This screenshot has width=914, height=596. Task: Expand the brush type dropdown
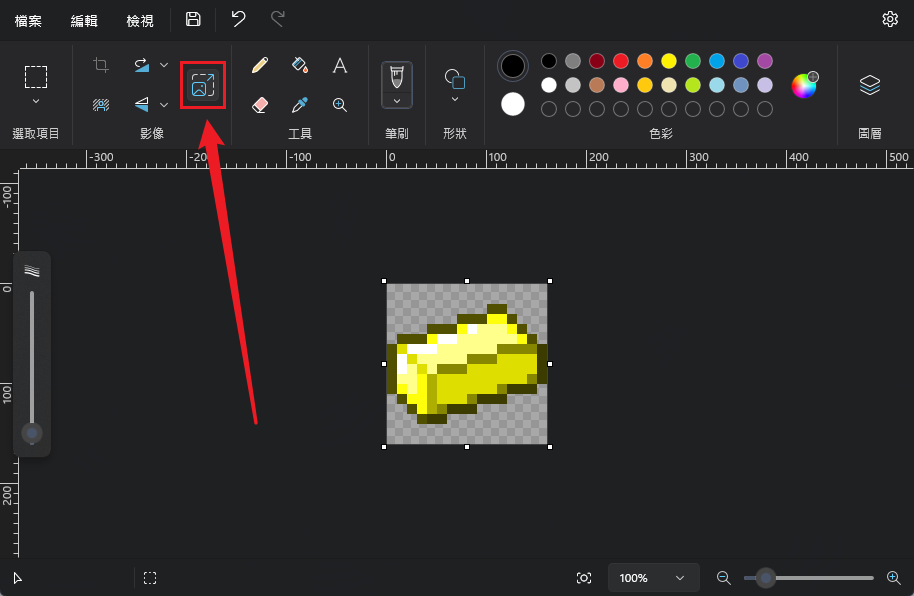pos(397,101)
